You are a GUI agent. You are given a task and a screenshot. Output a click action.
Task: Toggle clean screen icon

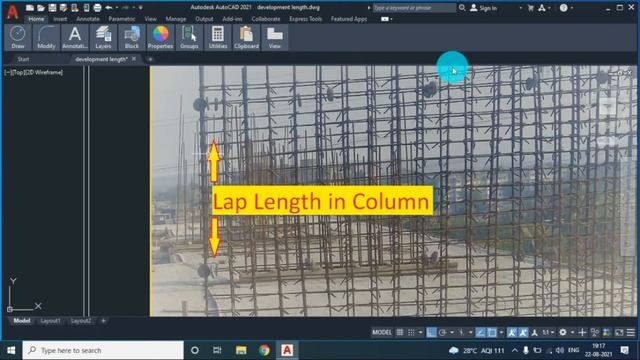619,332
